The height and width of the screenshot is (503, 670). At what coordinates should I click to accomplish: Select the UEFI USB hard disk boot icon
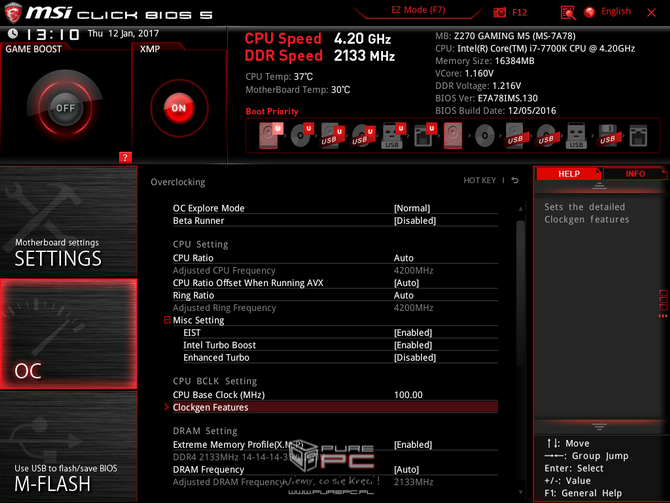point(332,135)
